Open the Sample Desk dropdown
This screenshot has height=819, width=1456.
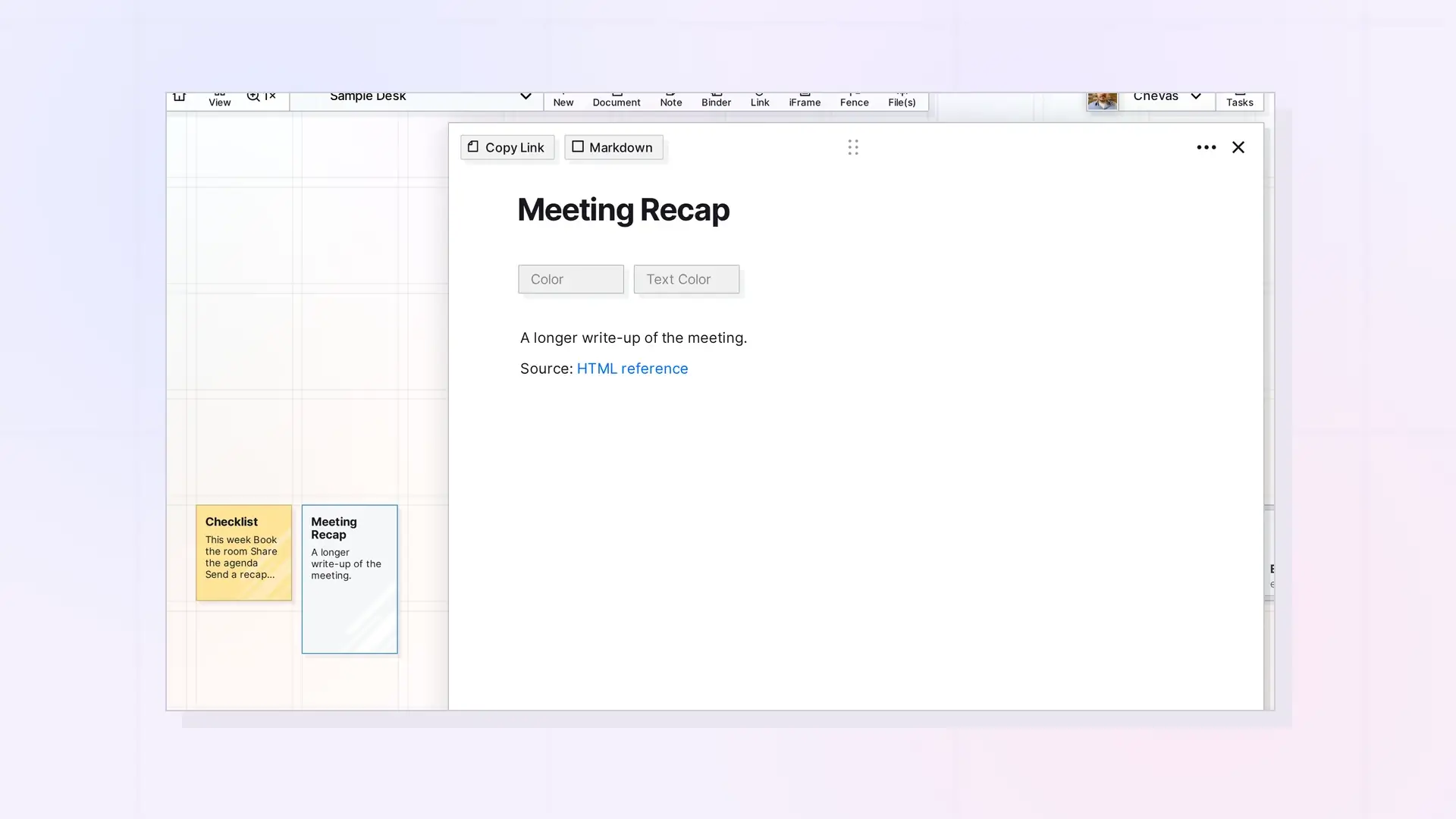point(416,102)
